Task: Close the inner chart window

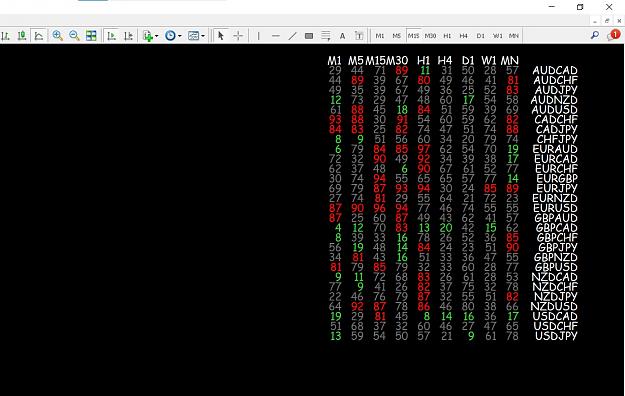Action: (619, 21)
